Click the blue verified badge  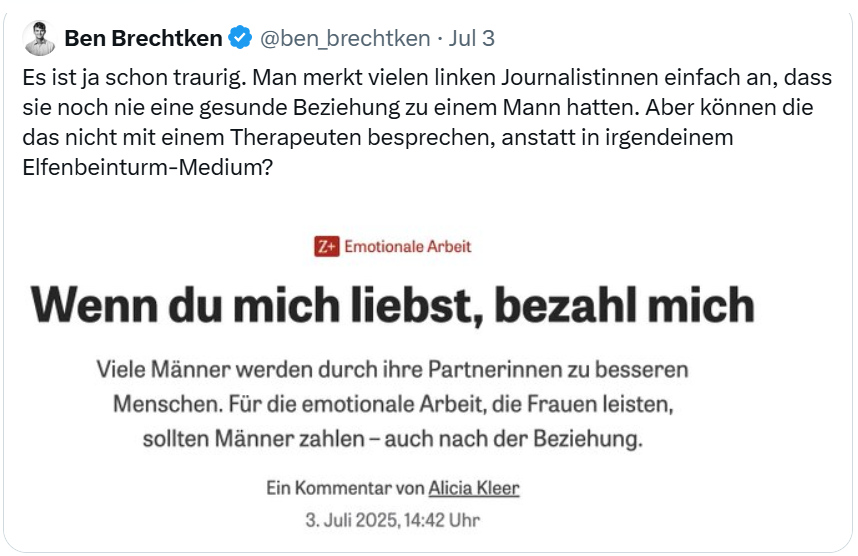coord(240,39)
